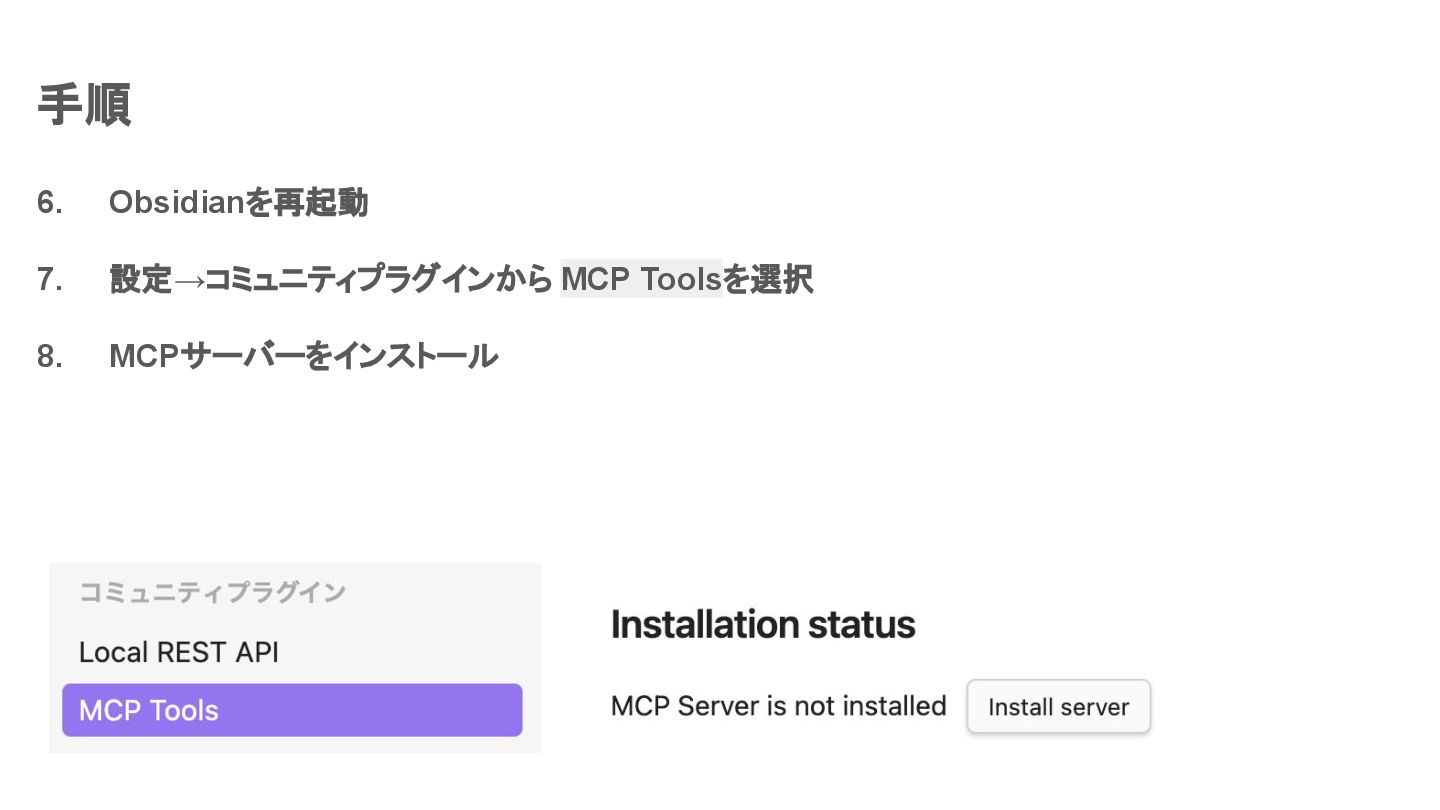Click the Installation status heading
The height and width of the screenshot is (810, 1440).
tap(763, 624)
